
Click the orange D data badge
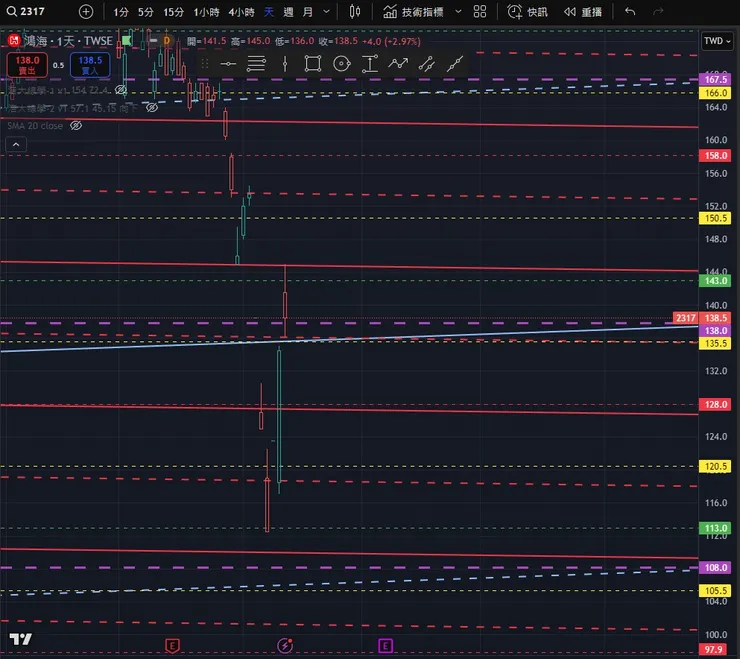[x=167, y=41]
